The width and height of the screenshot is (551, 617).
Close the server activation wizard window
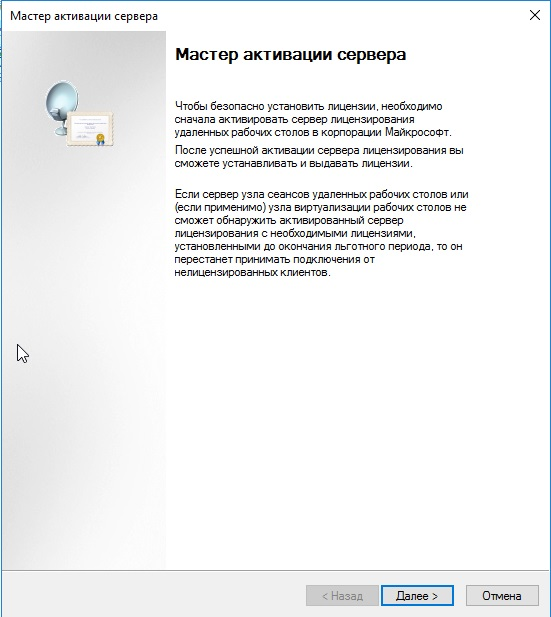(x=534, y=15)
